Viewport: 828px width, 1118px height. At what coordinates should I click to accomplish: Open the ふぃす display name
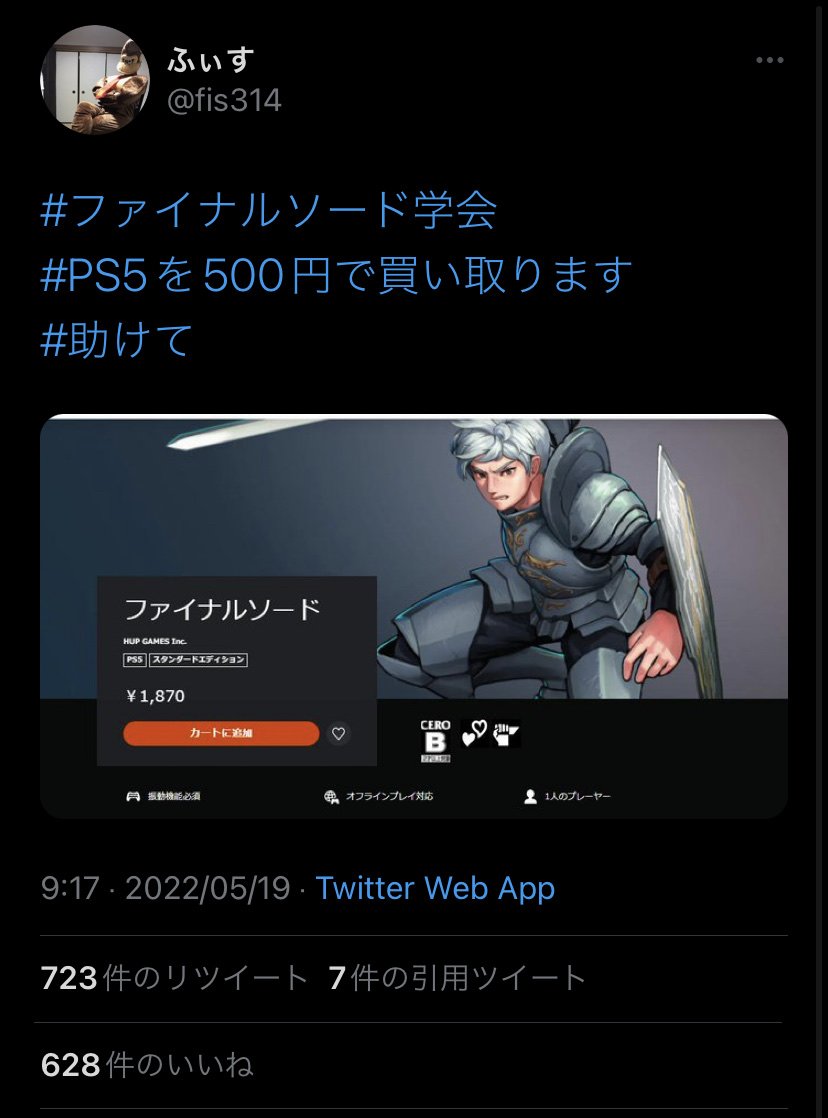point(211,60)
